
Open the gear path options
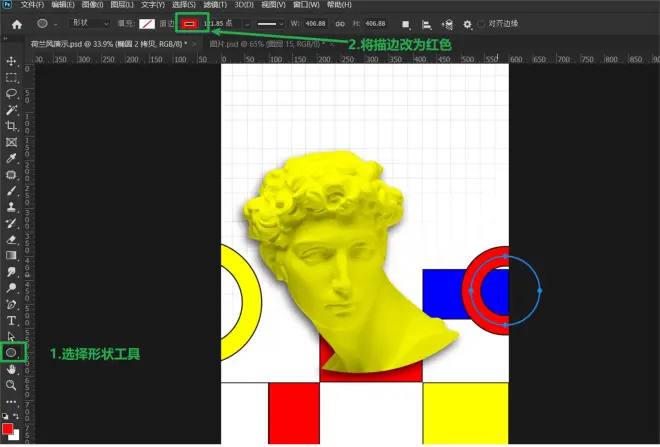[467, 24]
